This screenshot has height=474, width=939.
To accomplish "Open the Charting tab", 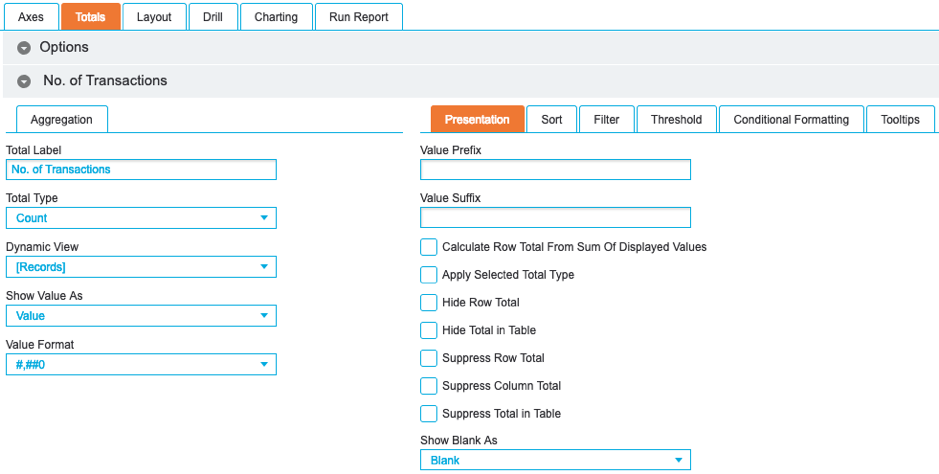I will tap(276, 17).
